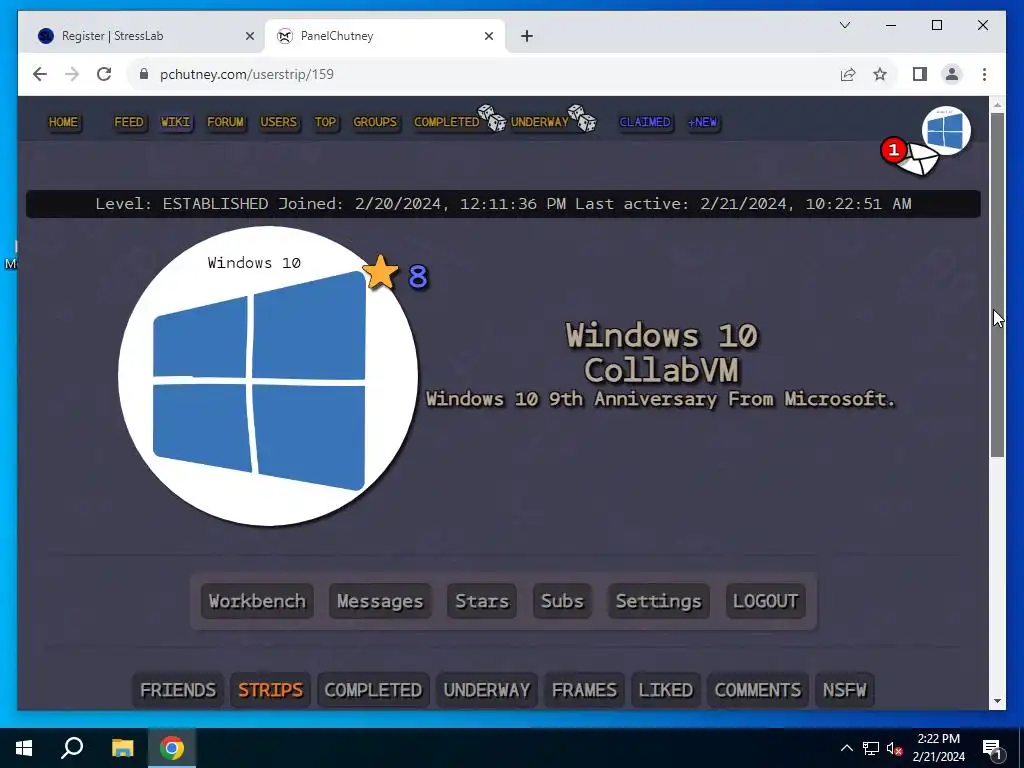Image resolution: width=1024 pixels, height=768 pixels.
Task: Open the Subs button
Action: 562,601
